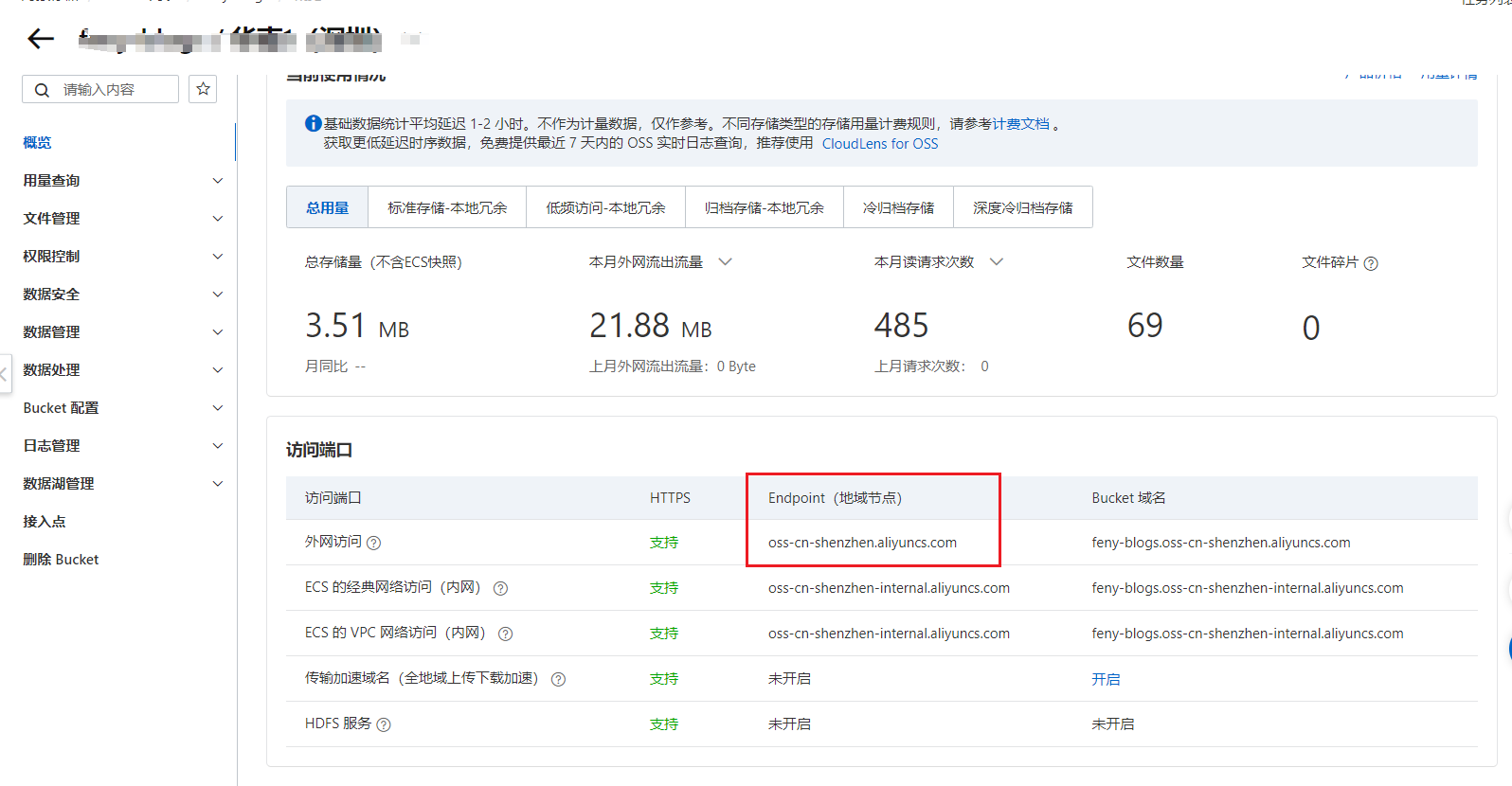Click the help icon beside 外网访问
Screen dimensions: 1512x786
373,543
